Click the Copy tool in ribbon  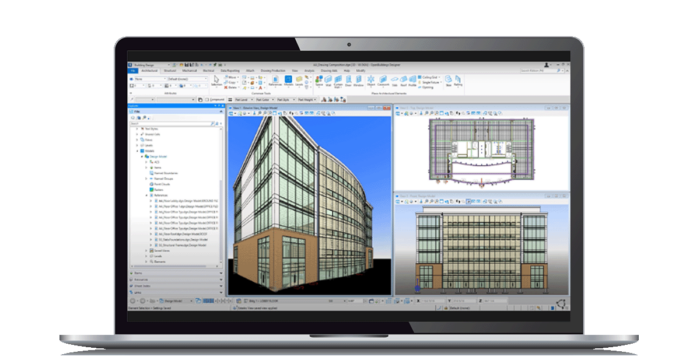(x=231, y=82)
